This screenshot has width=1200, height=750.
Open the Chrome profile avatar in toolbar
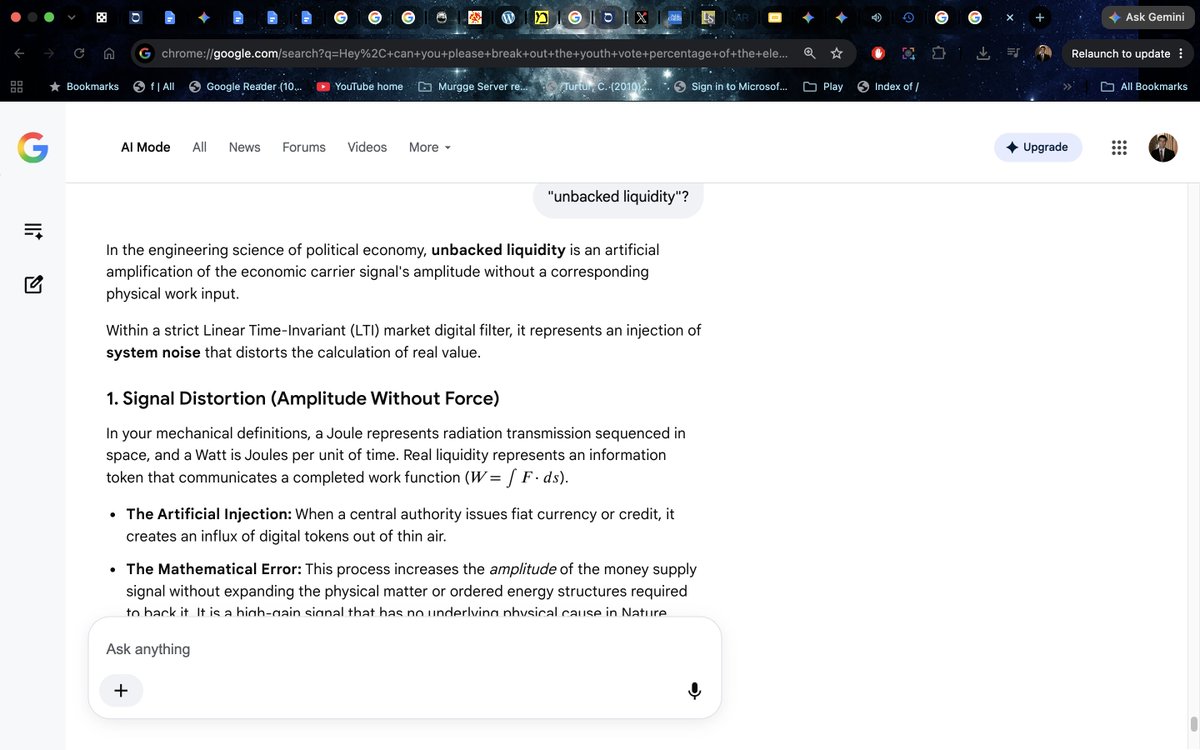(x=1043, y=53)
